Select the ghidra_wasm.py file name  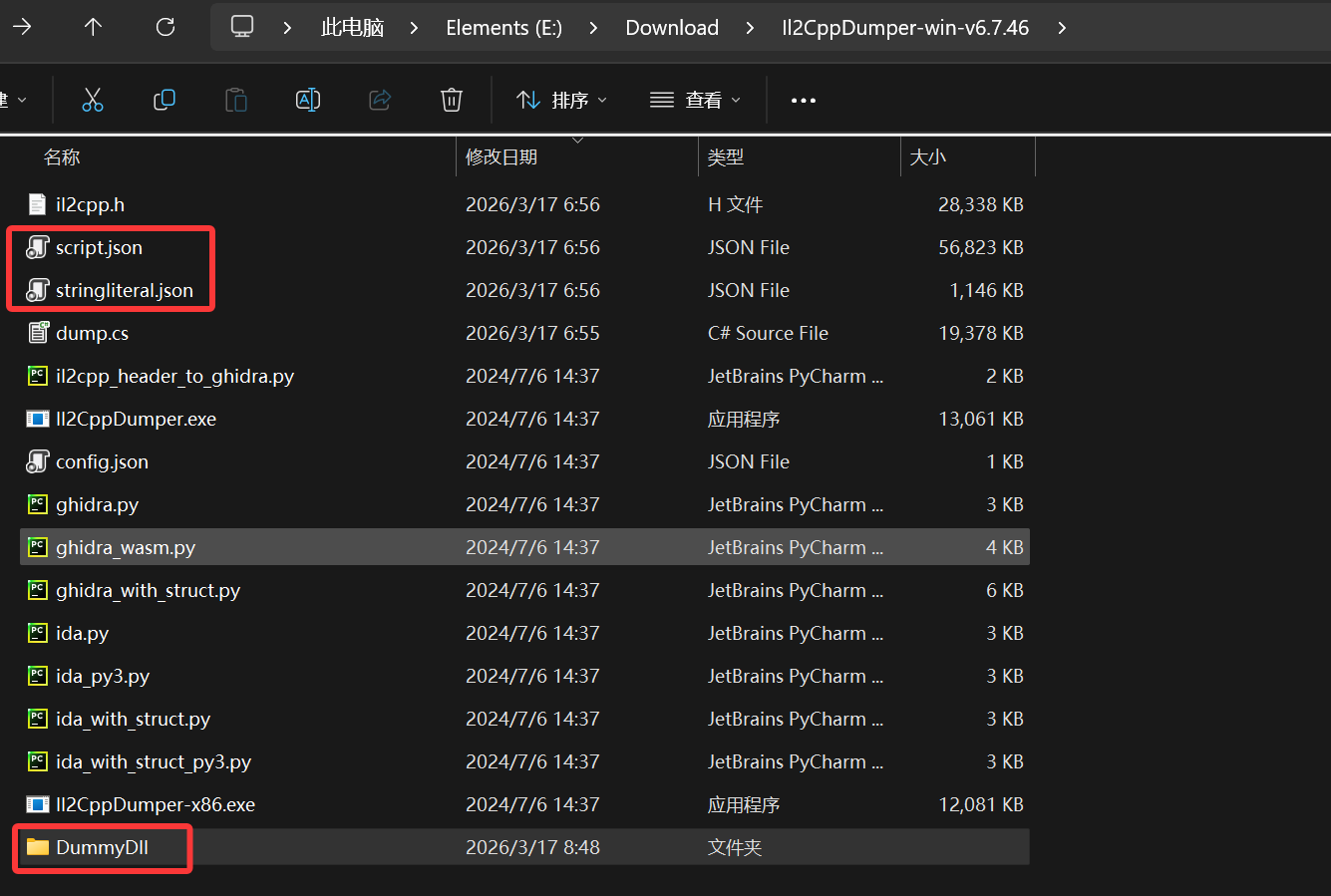click(x=126, y=547)
